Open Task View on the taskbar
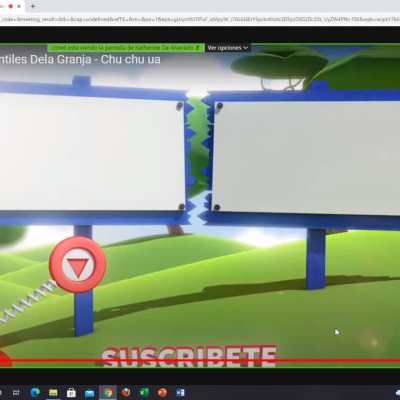Image resolution: width=400 pixels, height=400 pixels. [17, 392]
